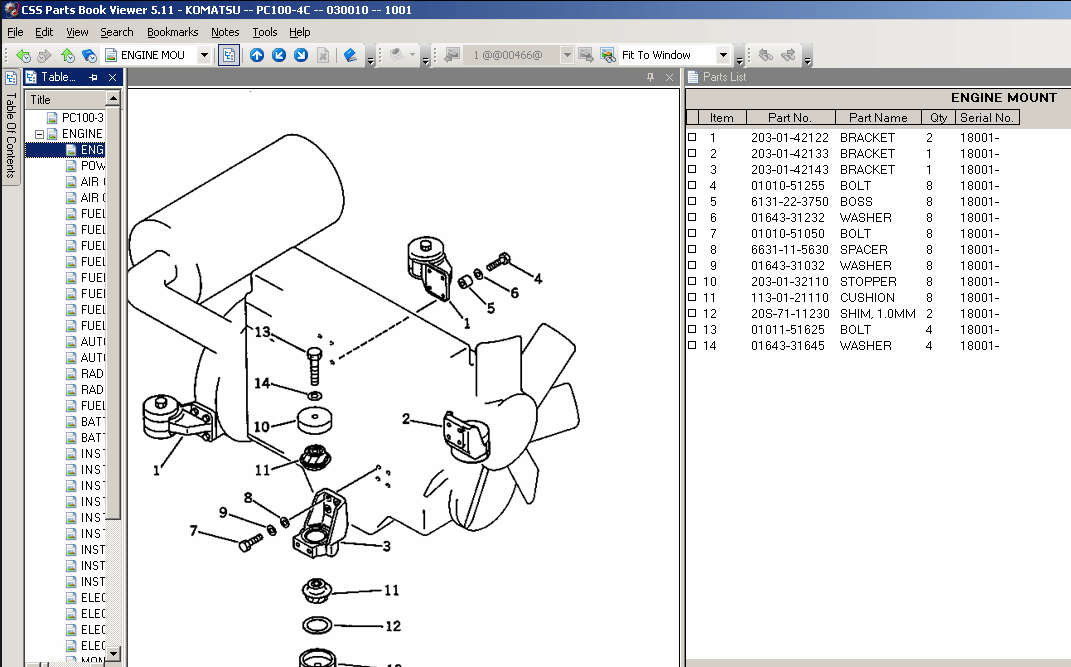1071x667 pixels.
Task: Open the Bookmarks menu
Action: [172, 32]
